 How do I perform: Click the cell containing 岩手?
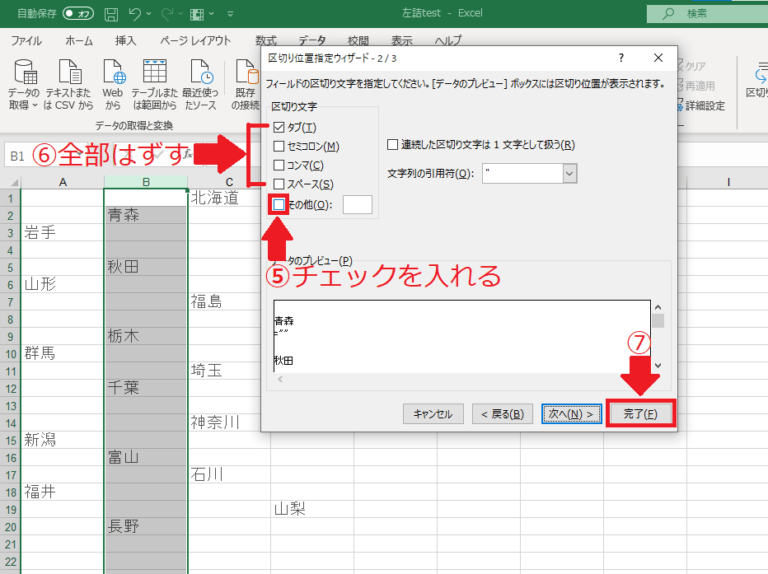tap(62, 233)
